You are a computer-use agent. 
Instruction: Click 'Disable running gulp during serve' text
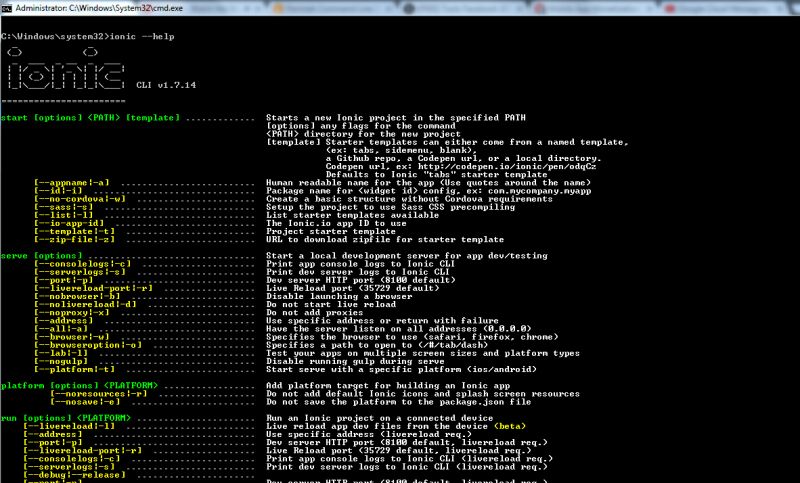point(356,362)
